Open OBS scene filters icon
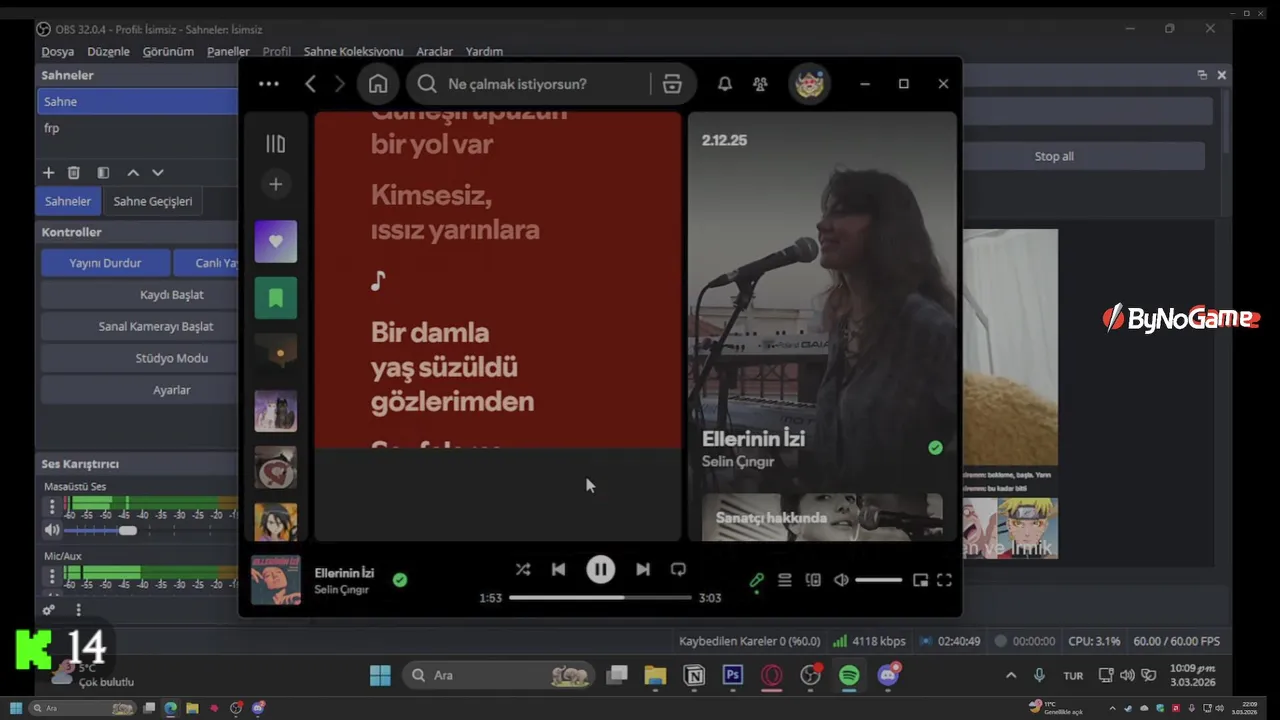 102,173
